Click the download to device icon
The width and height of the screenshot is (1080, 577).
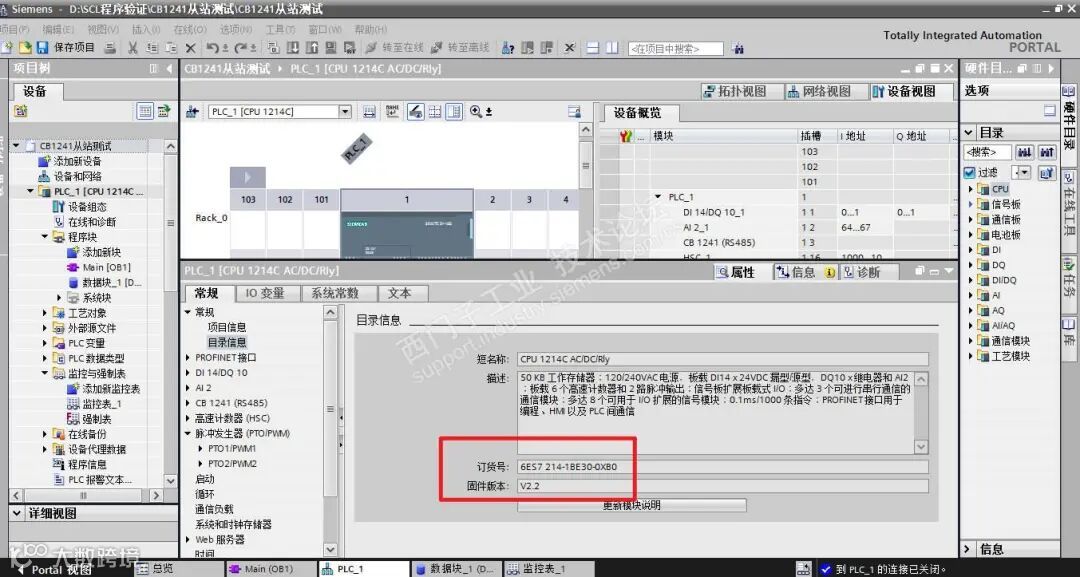(292, 48)
